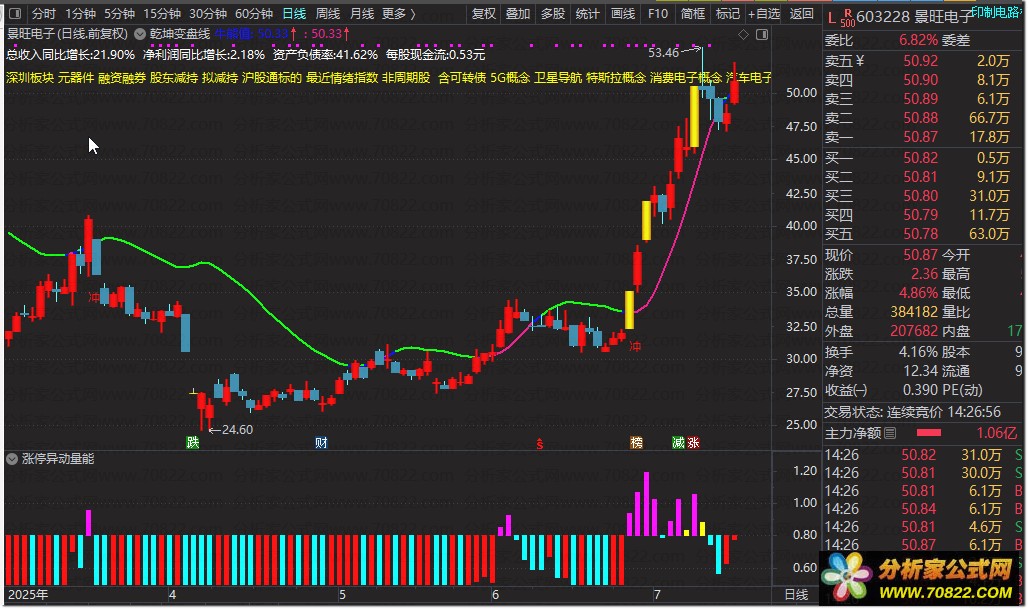
Task: Click the 特斯拉概念 concept tag
Action: [616, 77]
